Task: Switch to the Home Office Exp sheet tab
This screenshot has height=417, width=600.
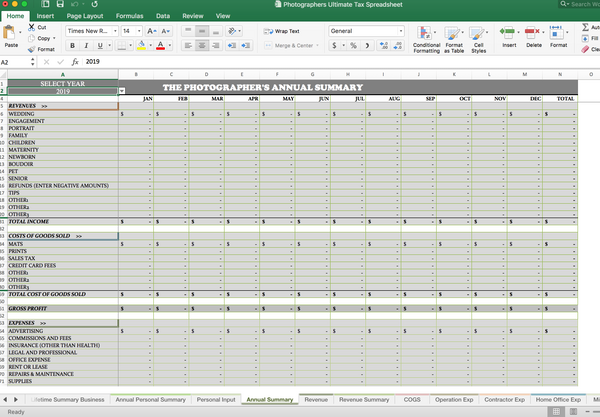Action: point(558,399)
